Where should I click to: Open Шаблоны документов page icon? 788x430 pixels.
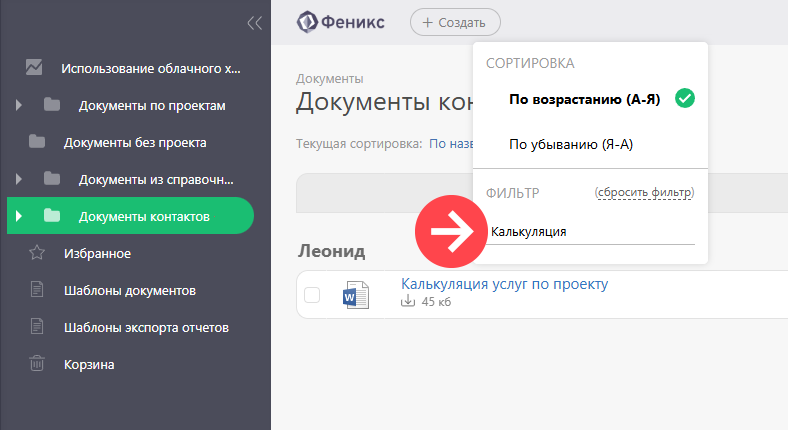pos(37,289)
